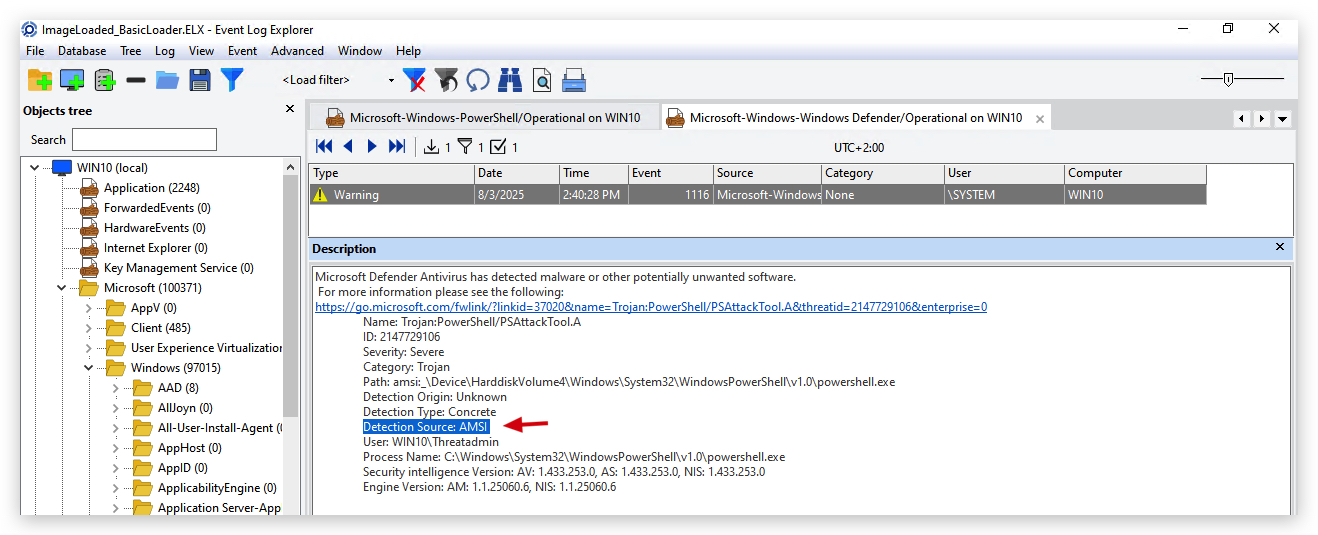This screenshot has width=1318, height=535.
Task: Toggle the checked events counter checkbox icon
Action: 499,147
